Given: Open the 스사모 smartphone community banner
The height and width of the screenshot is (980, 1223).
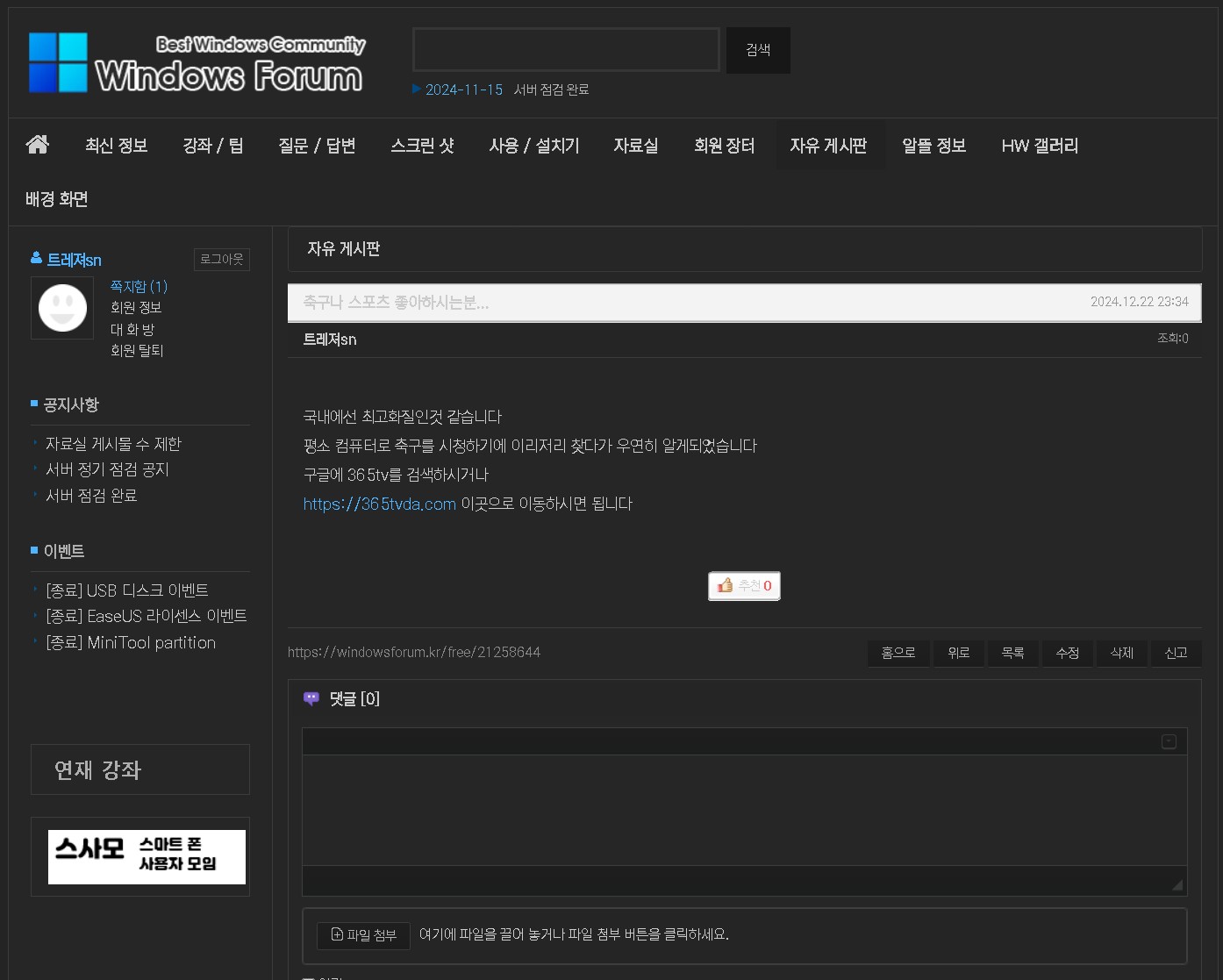Looking at the screenshot, I should click(147, 857).
